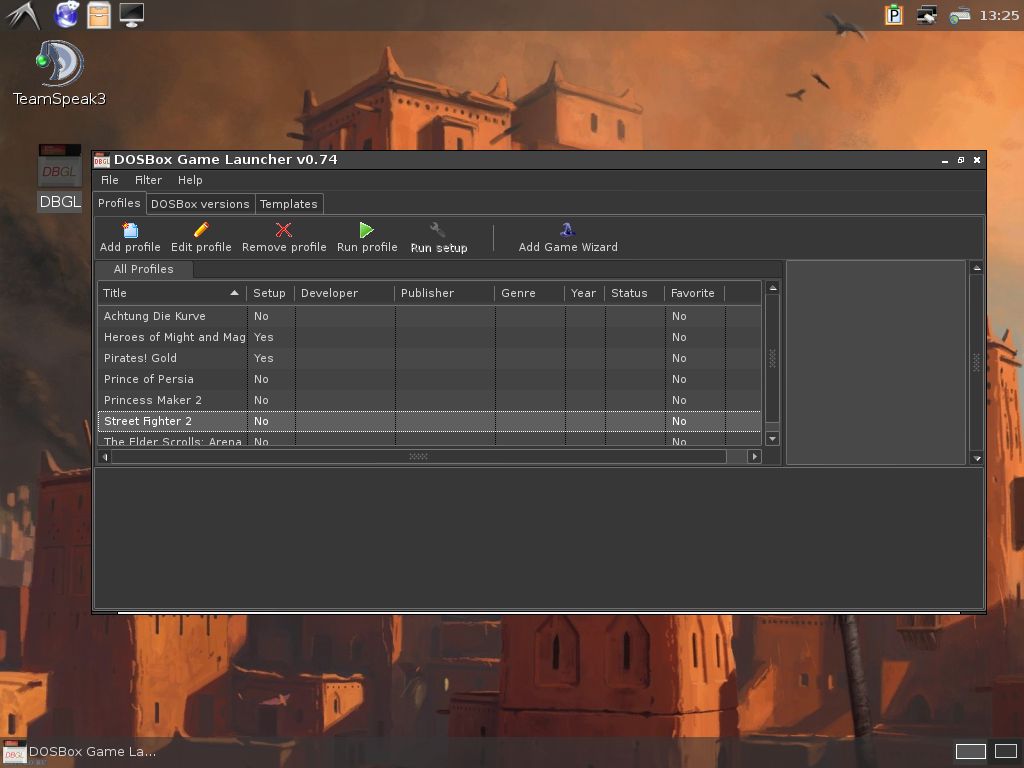This screenshot has width=1024, height=768.
Task: Switch to the first workspace in pager
Action: [970, 751]
